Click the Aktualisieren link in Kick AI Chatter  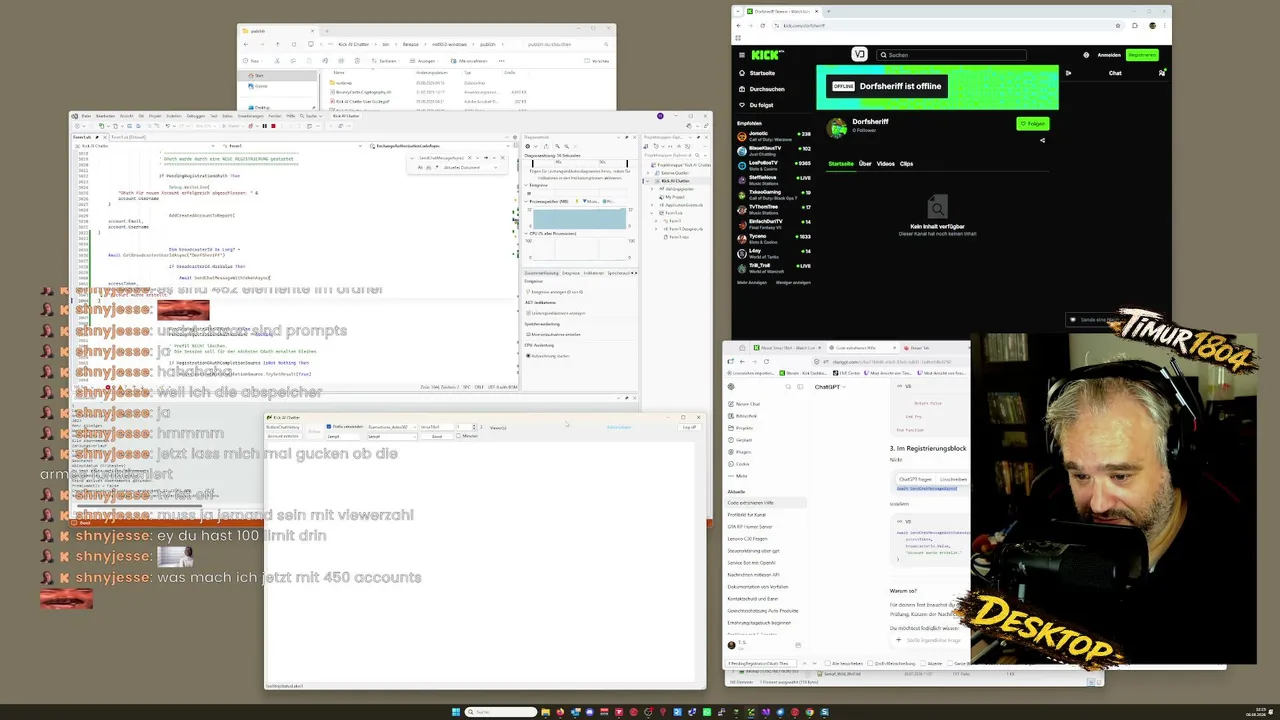[619, 427]
